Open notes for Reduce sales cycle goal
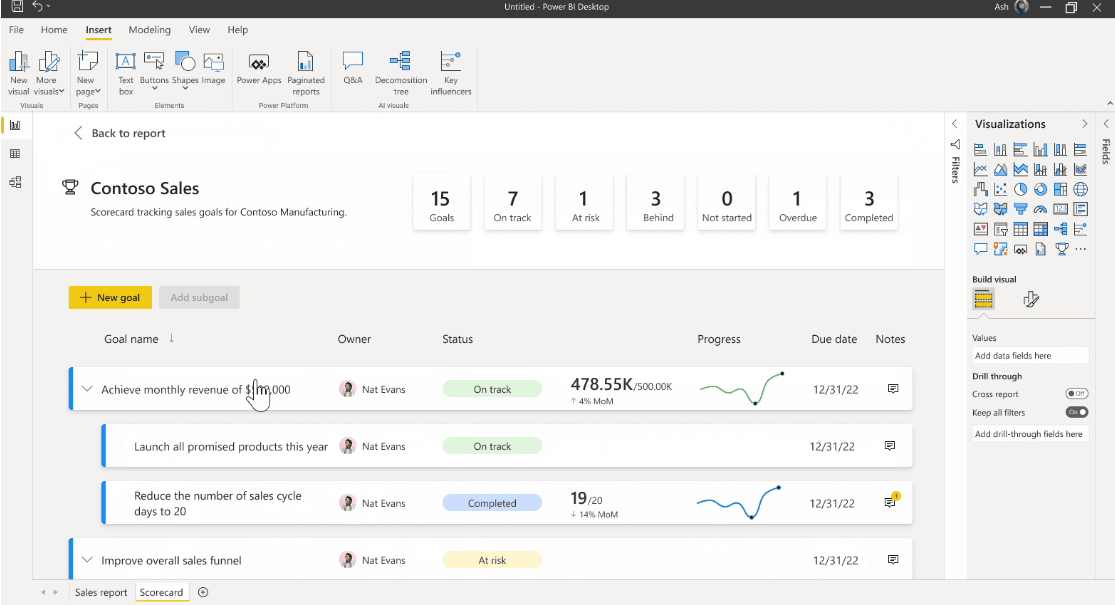 889,502
